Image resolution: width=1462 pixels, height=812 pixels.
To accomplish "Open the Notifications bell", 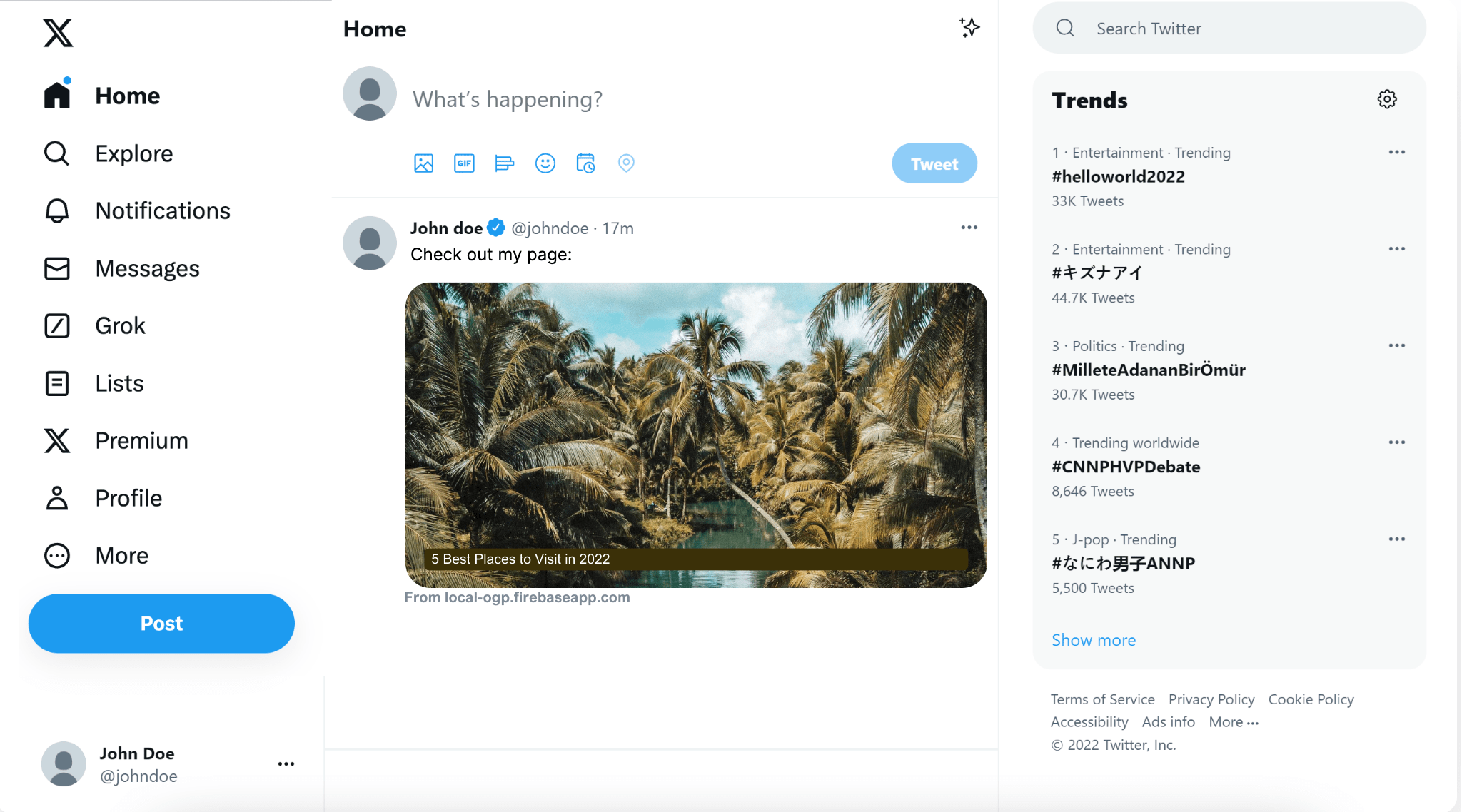I will tap(162, 210).
